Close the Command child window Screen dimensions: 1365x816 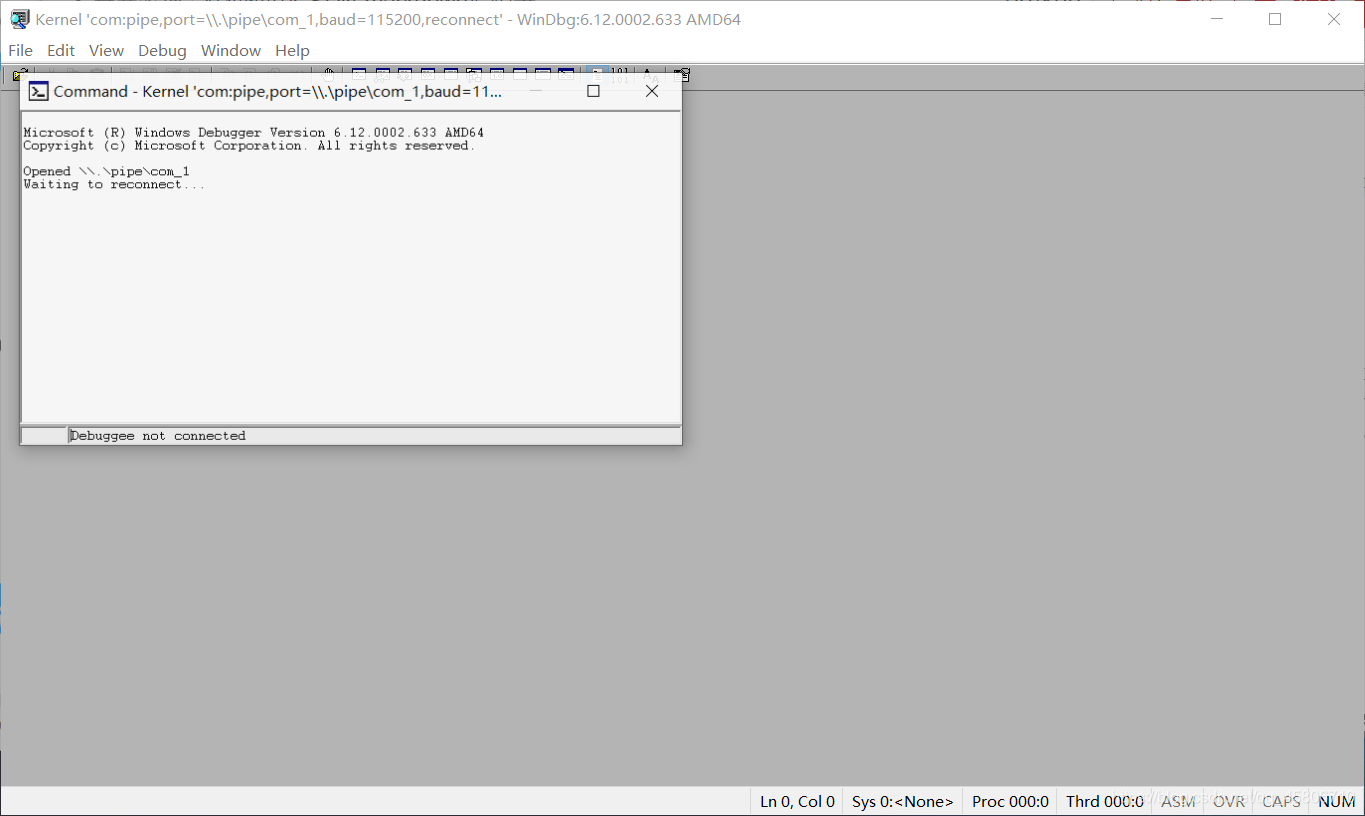[652, 91]
